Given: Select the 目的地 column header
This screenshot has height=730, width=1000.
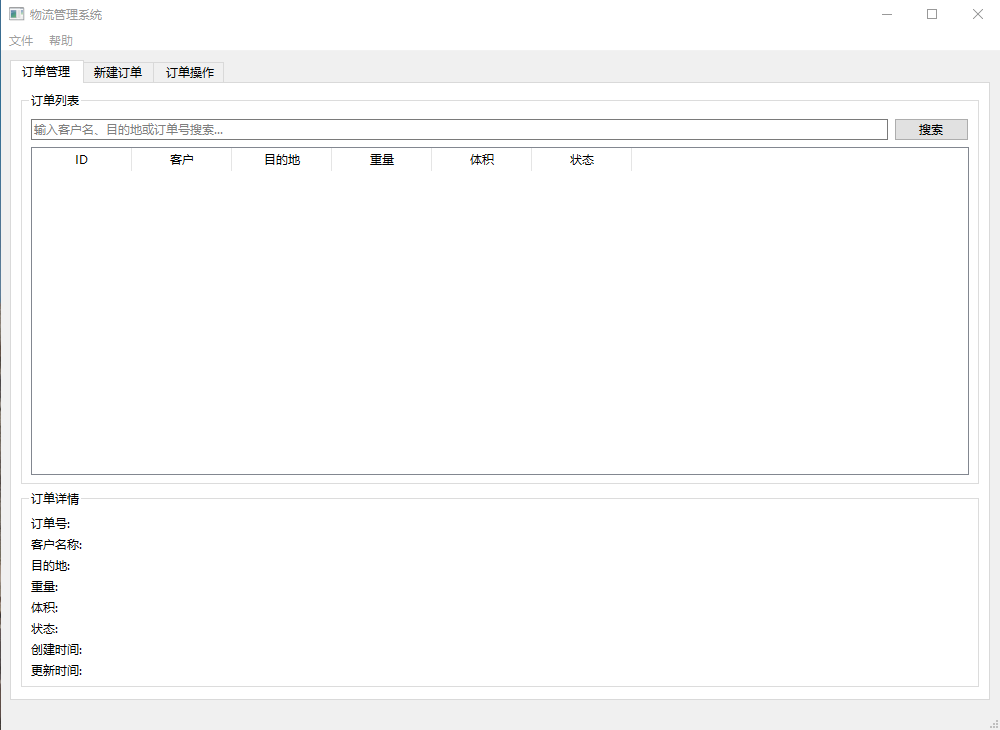Looking at the screenshot, I should coord(282,160).
